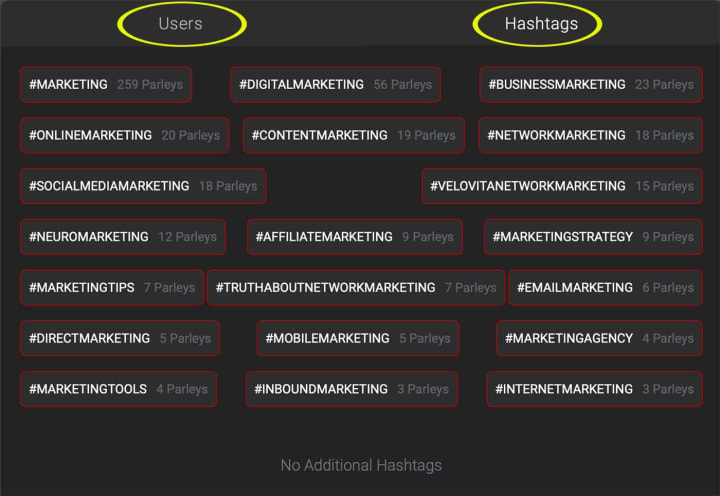Open the #ONLINEMARKETING hashtag
The width and height of the screenshot is (720, 496).
point(124,135)
